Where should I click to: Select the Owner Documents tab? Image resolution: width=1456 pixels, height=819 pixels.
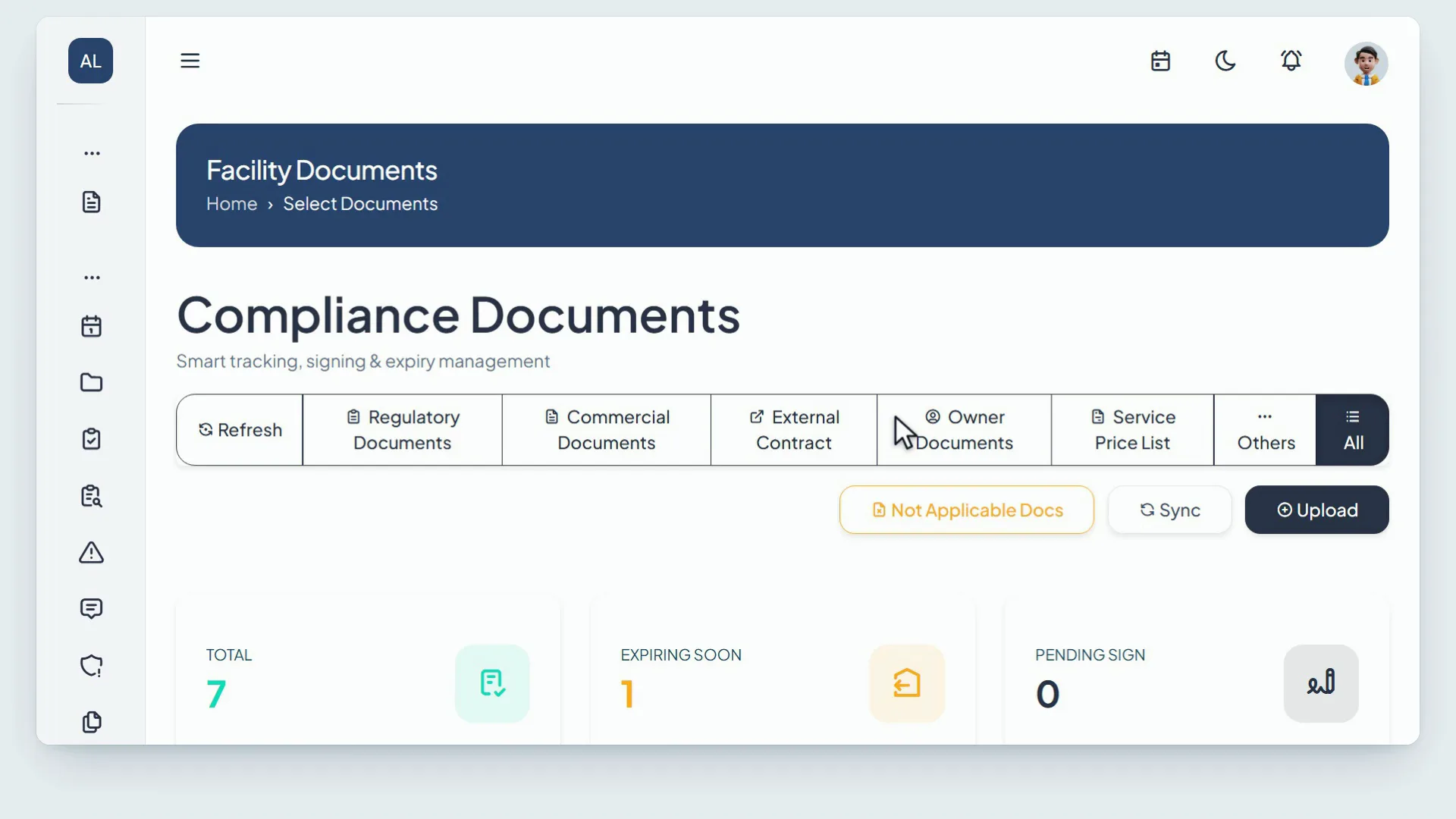pyautogui.click(x=965, y=430)
